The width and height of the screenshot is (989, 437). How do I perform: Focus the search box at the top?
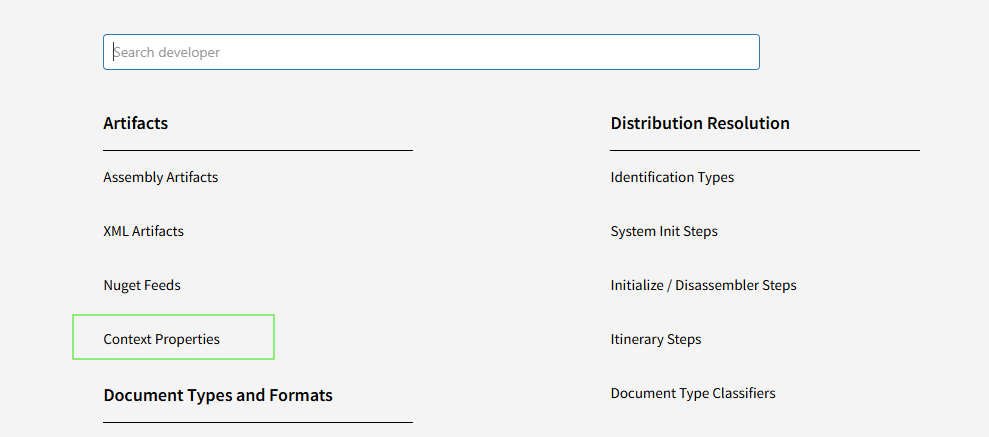[x=430, y=52]
